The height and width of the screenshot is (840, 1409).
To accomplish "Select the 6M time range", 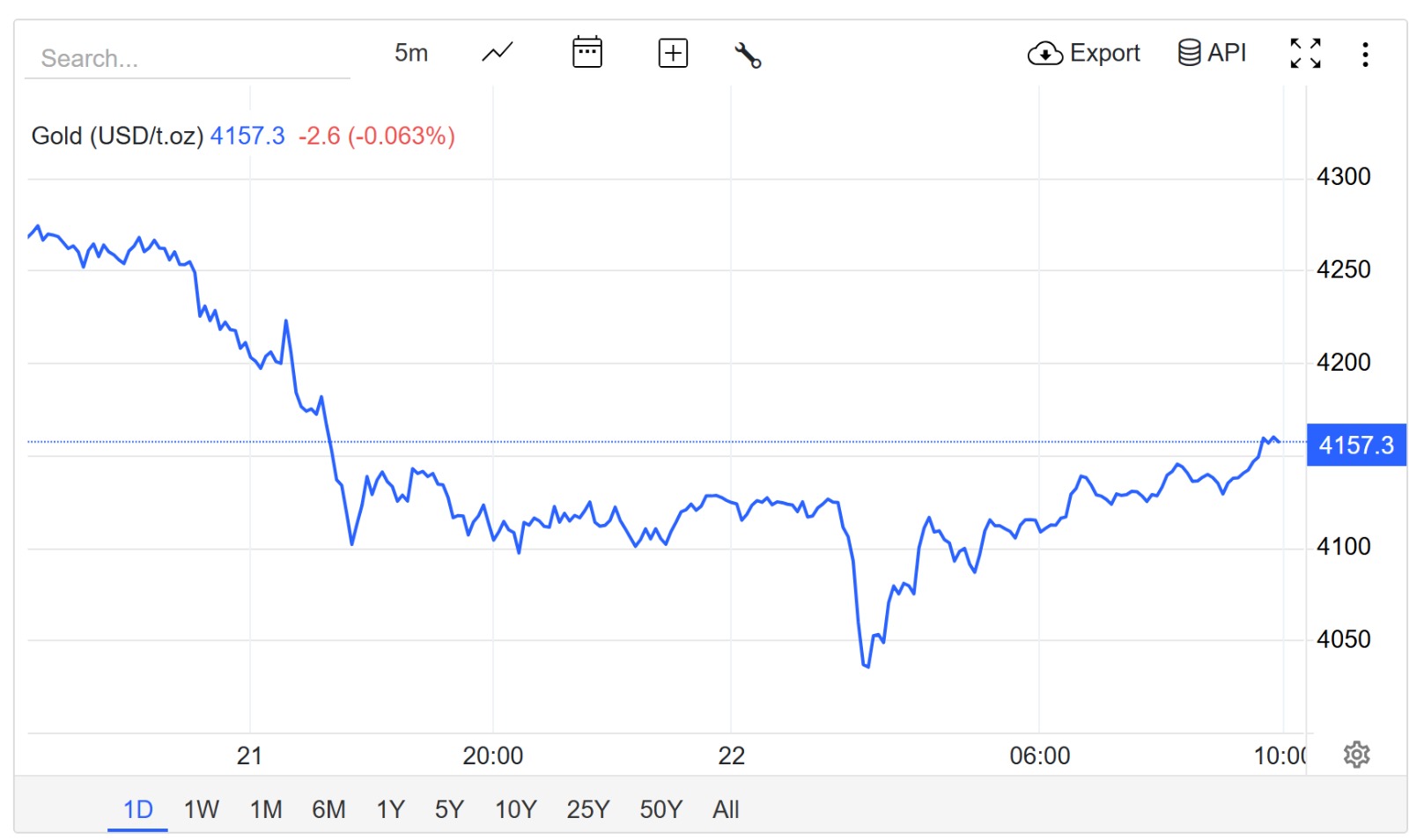I will pos(328,809).
